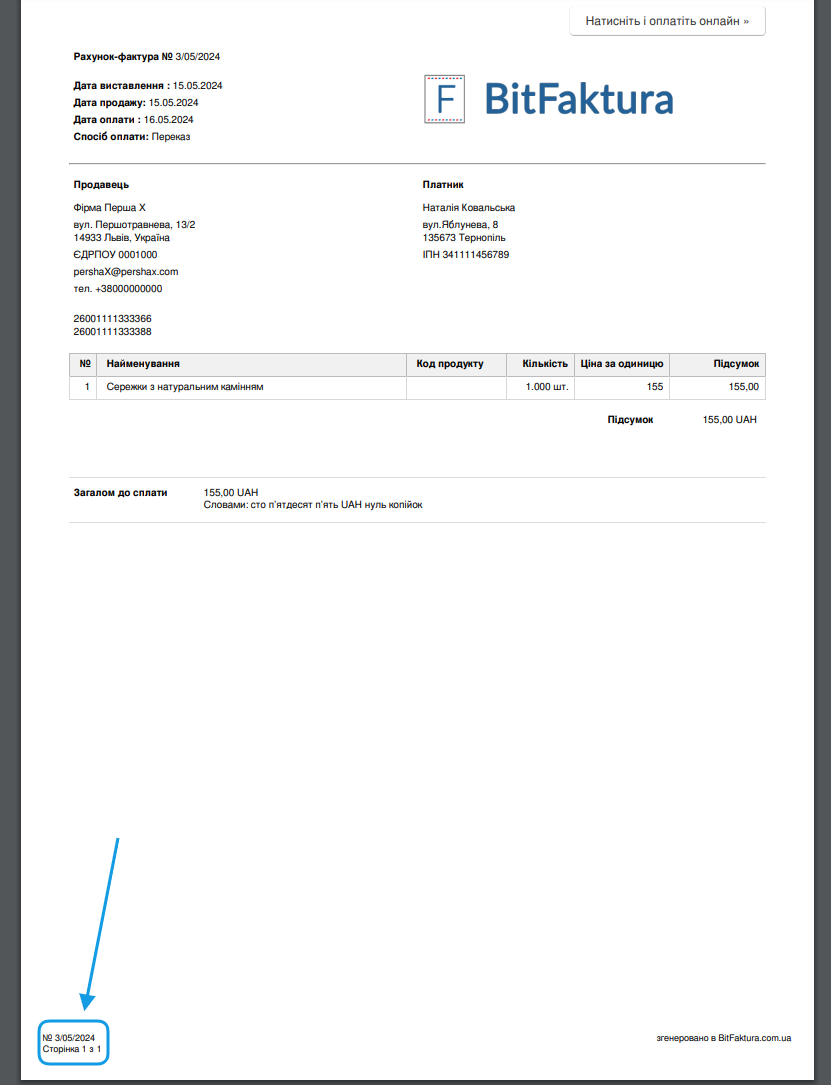Screen dimensions: 831x1085
Task: Click seller name 'Фірма Перша Х'
Action: click(109, 208)
